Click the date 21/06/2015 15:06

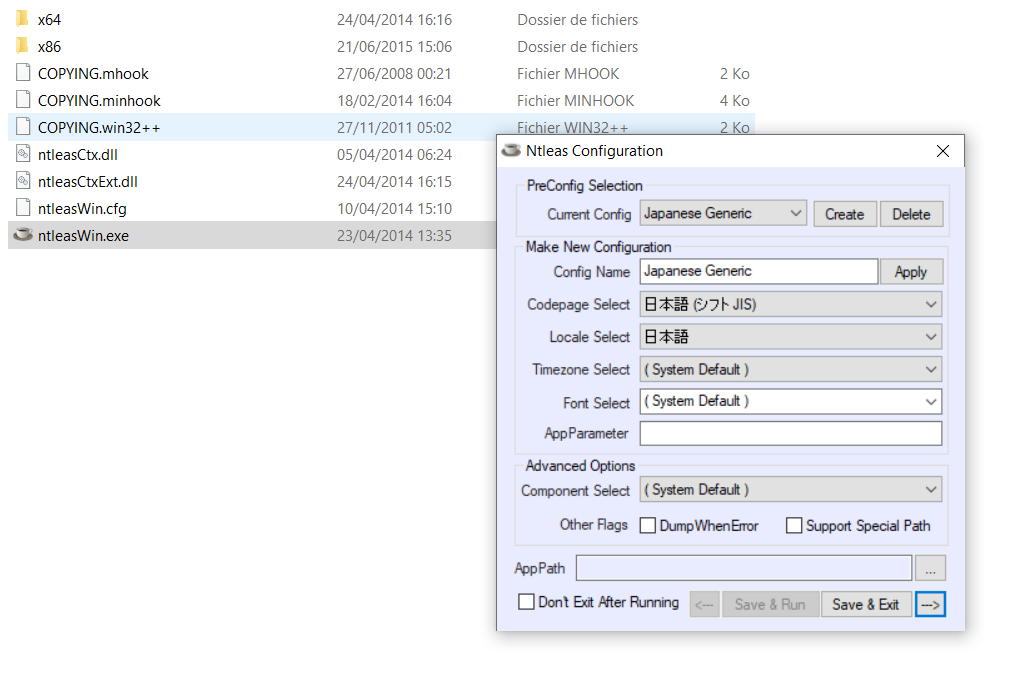pos(394,47)
